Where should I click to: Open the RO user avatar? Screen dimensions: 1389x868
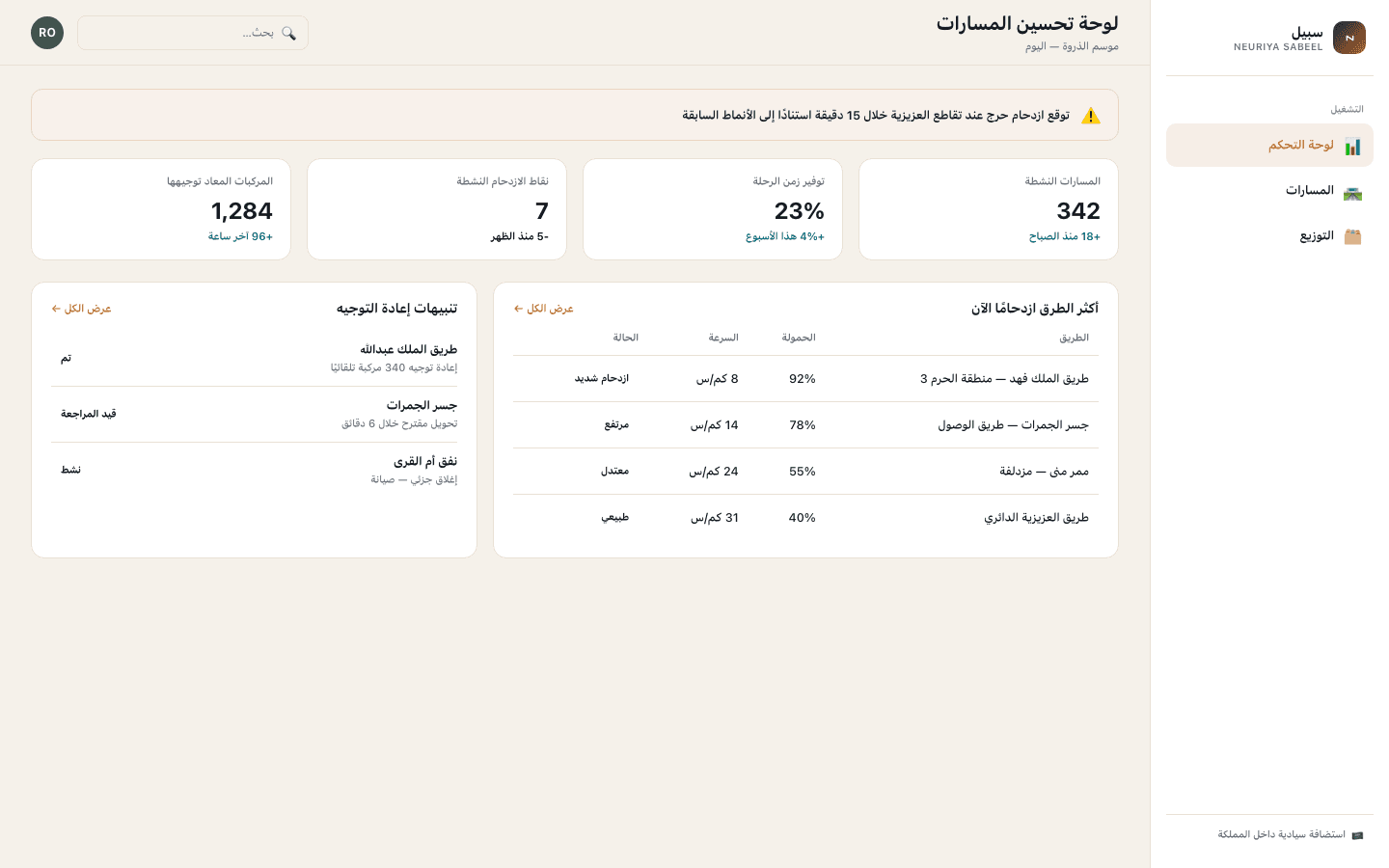[47, 33]
